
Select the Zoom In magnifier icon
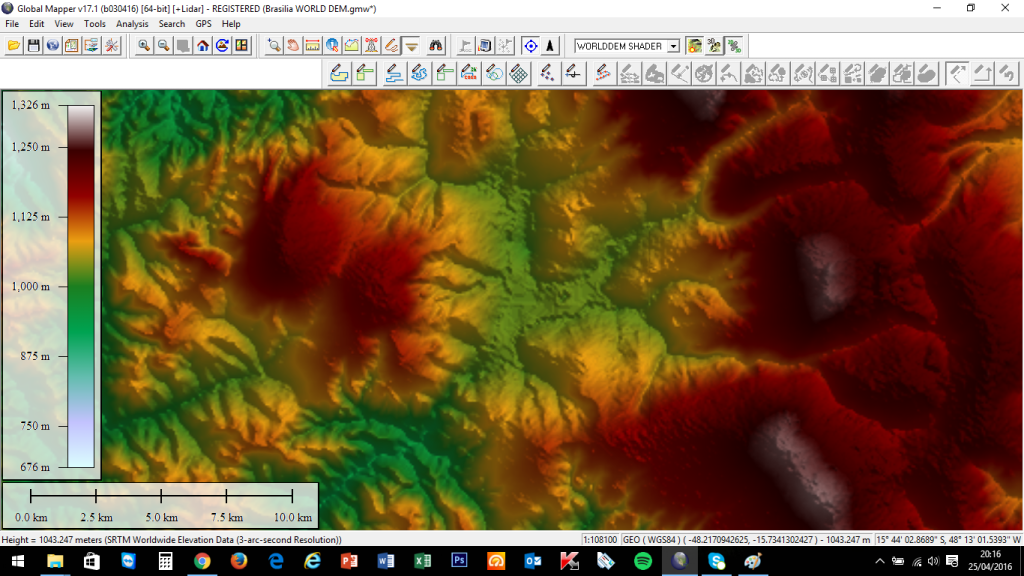(x=144, y=45)
